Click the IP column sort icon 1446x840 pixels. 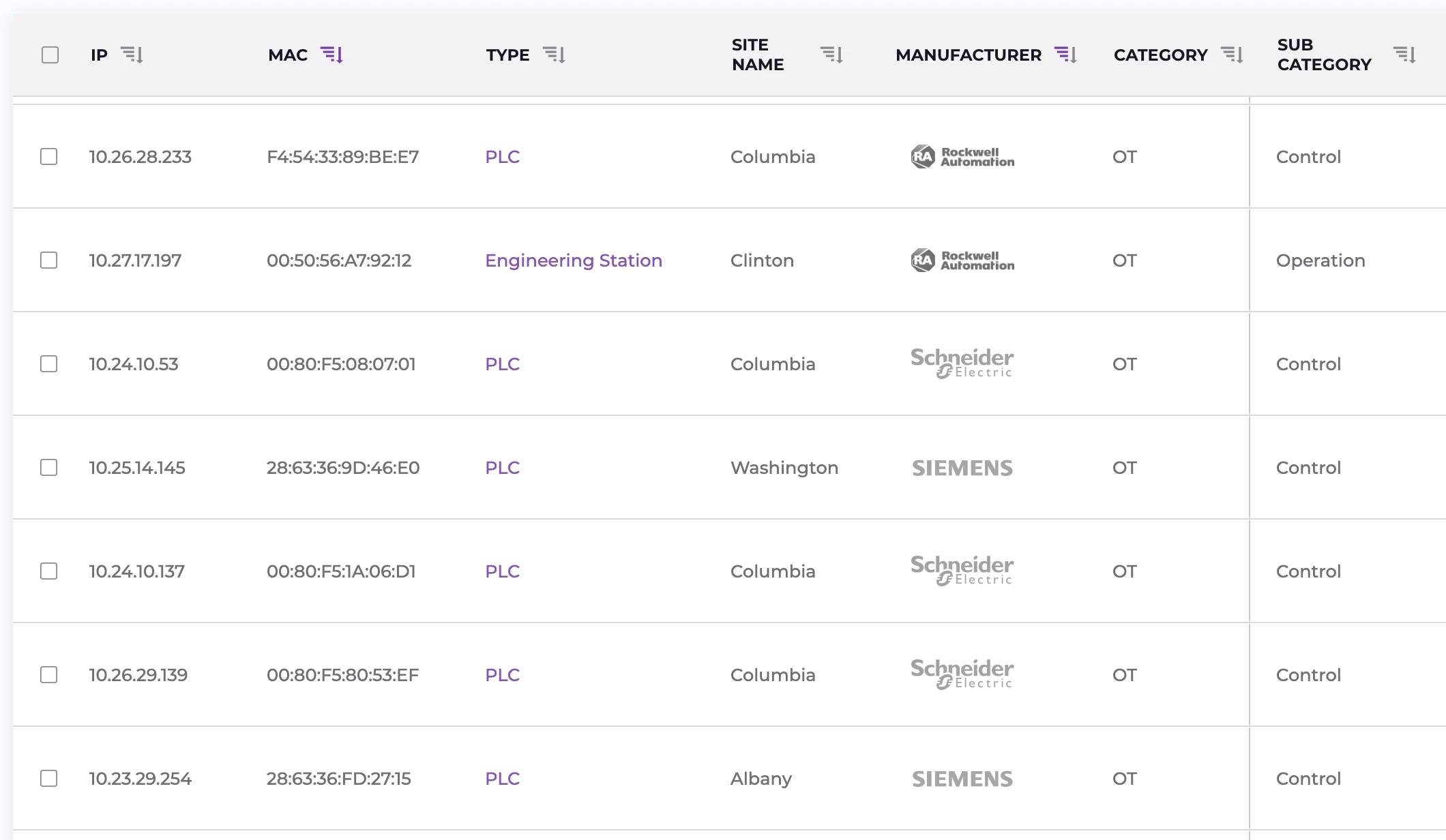click(132, 55)
